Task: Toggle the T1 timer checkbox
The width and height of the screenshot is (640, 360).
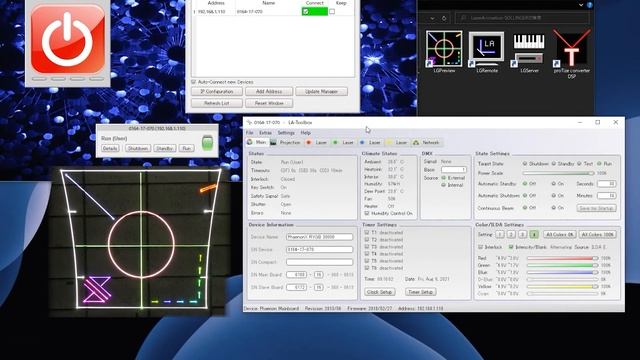Action: (367, 232)
